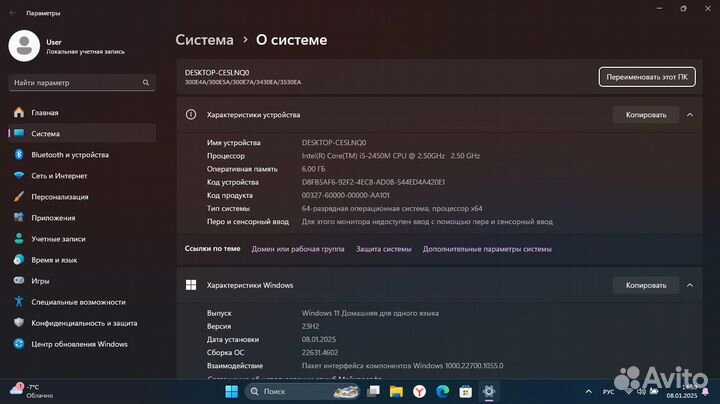Screen dimensions: 720x404
Task: Open Time and language settings
Action: [55, 260]
